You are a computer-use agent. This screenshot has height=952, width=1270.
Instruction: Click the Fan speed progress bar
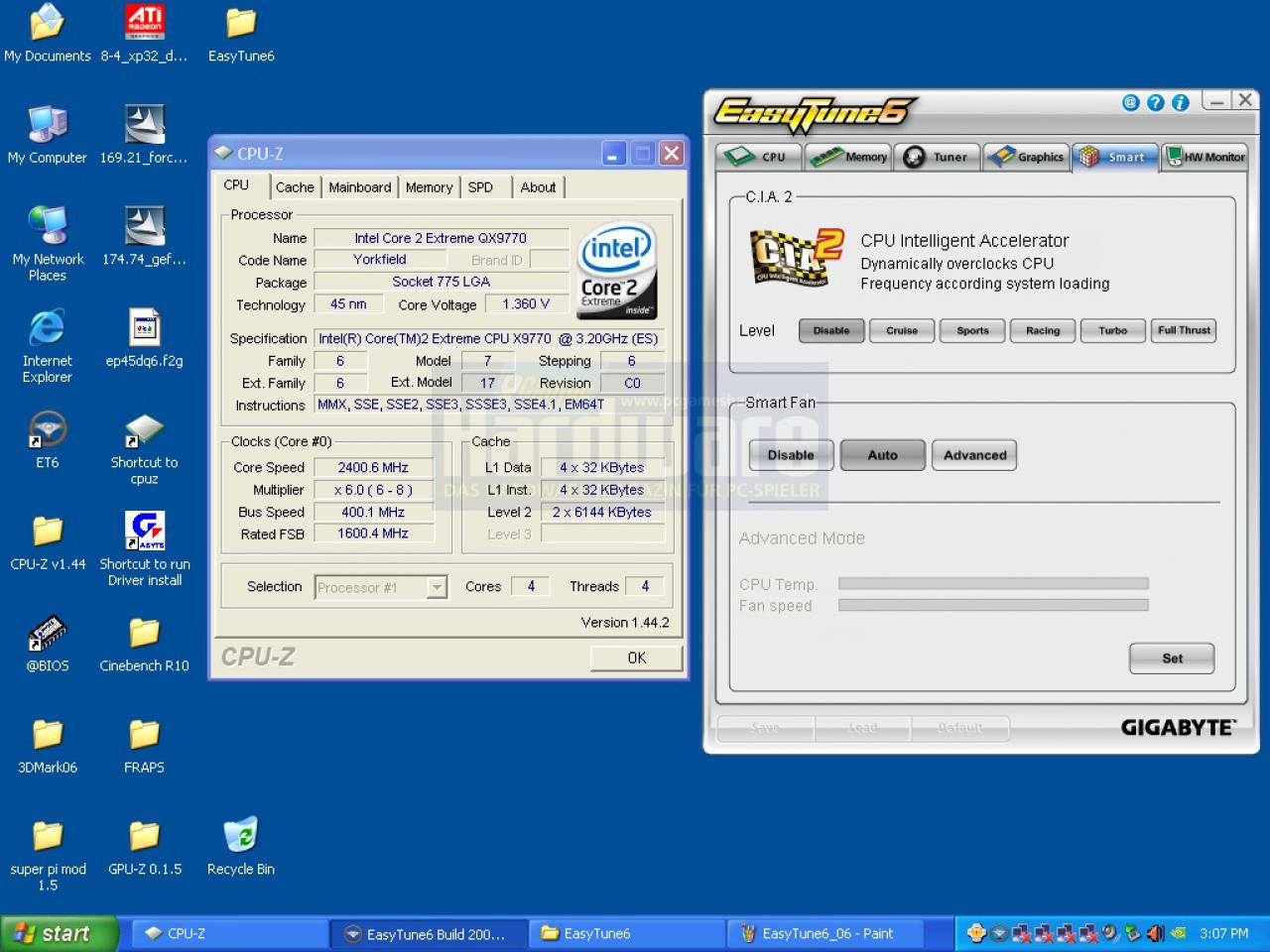[993, 605]
